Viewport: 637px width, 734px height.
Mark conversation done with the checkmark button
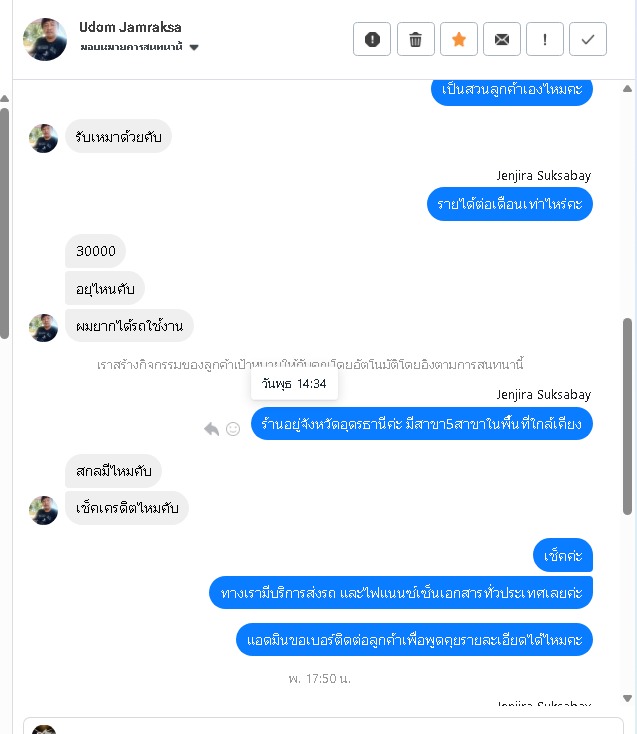588,39
